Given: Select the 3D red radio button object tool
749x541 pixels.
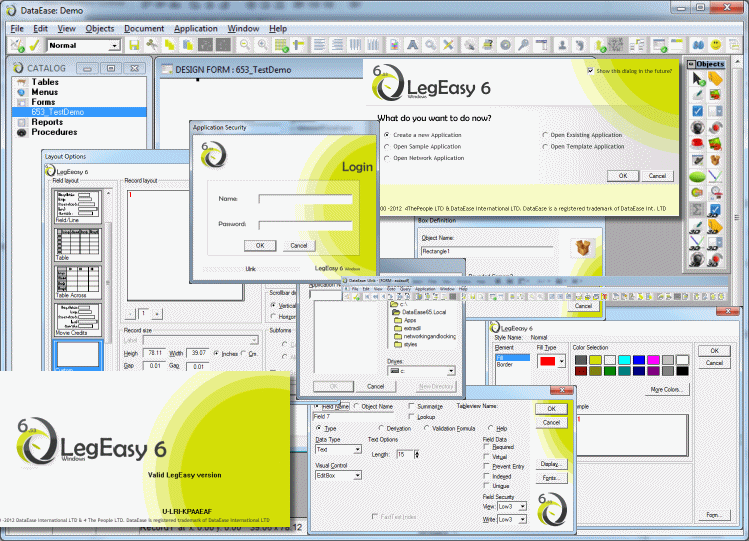Looking at the screenshot, I should [715, 259].
